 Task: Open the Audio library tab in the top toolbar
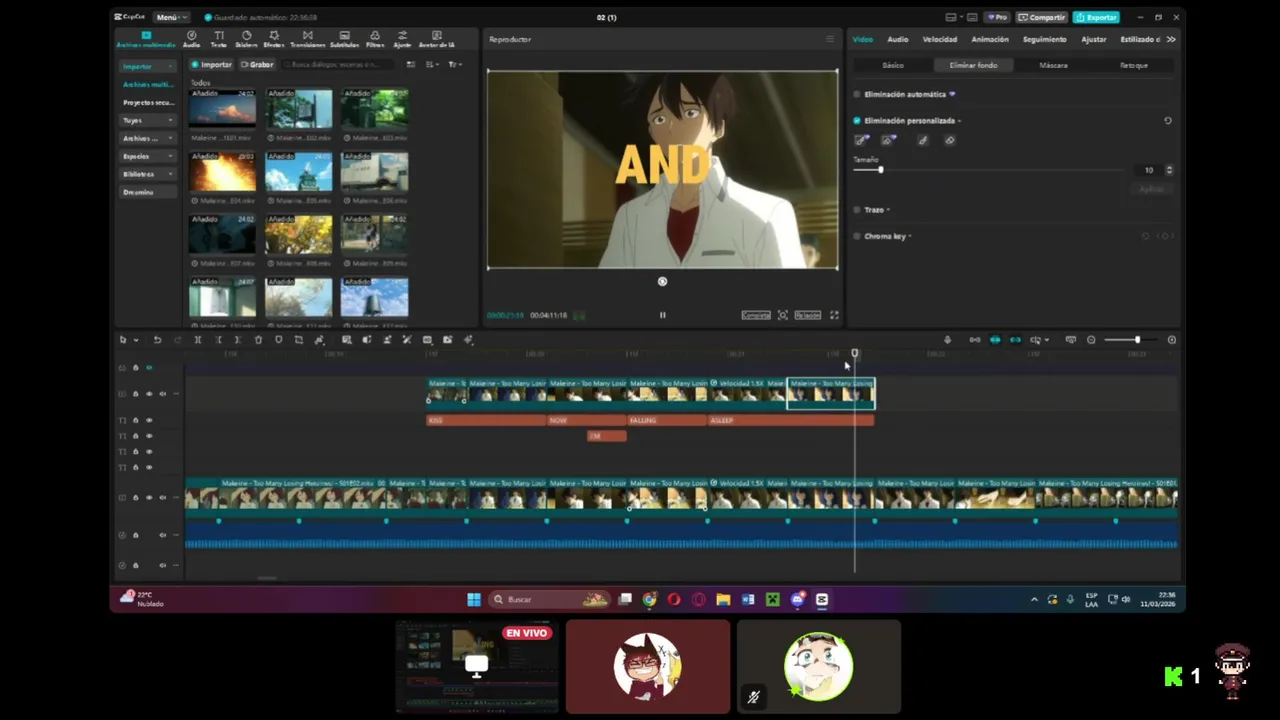(191, 39)
